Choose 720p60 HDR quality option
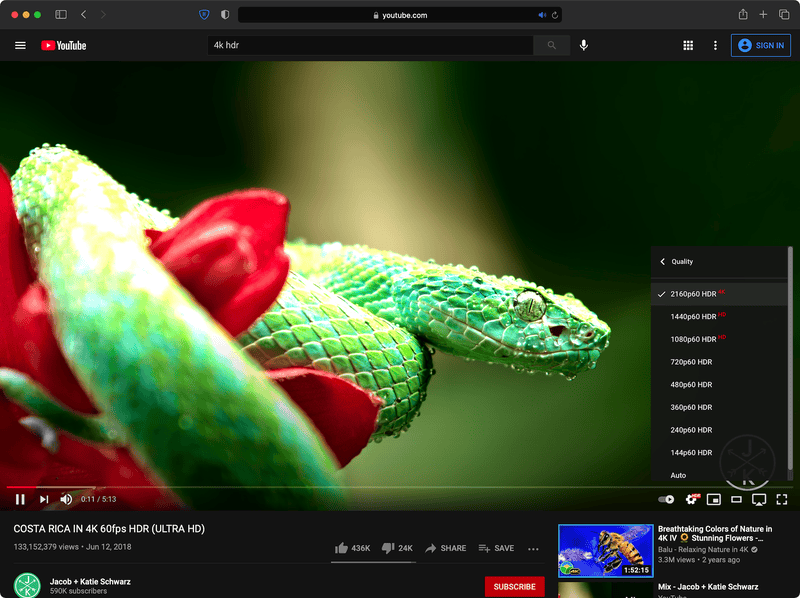Image resolution: width=800 pixels, height=598 pixels. coord(691,362)
